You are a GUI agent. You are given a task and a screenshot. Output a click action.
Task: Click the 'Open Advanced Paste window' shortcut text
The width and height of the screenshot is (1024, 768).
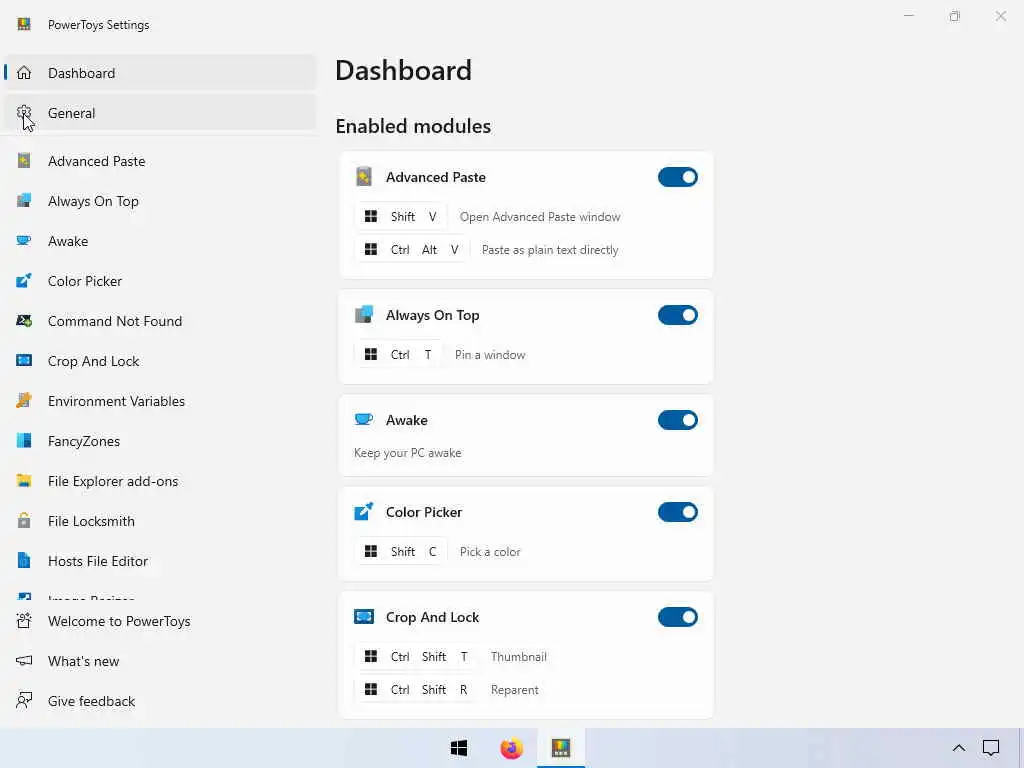point(540,217)
